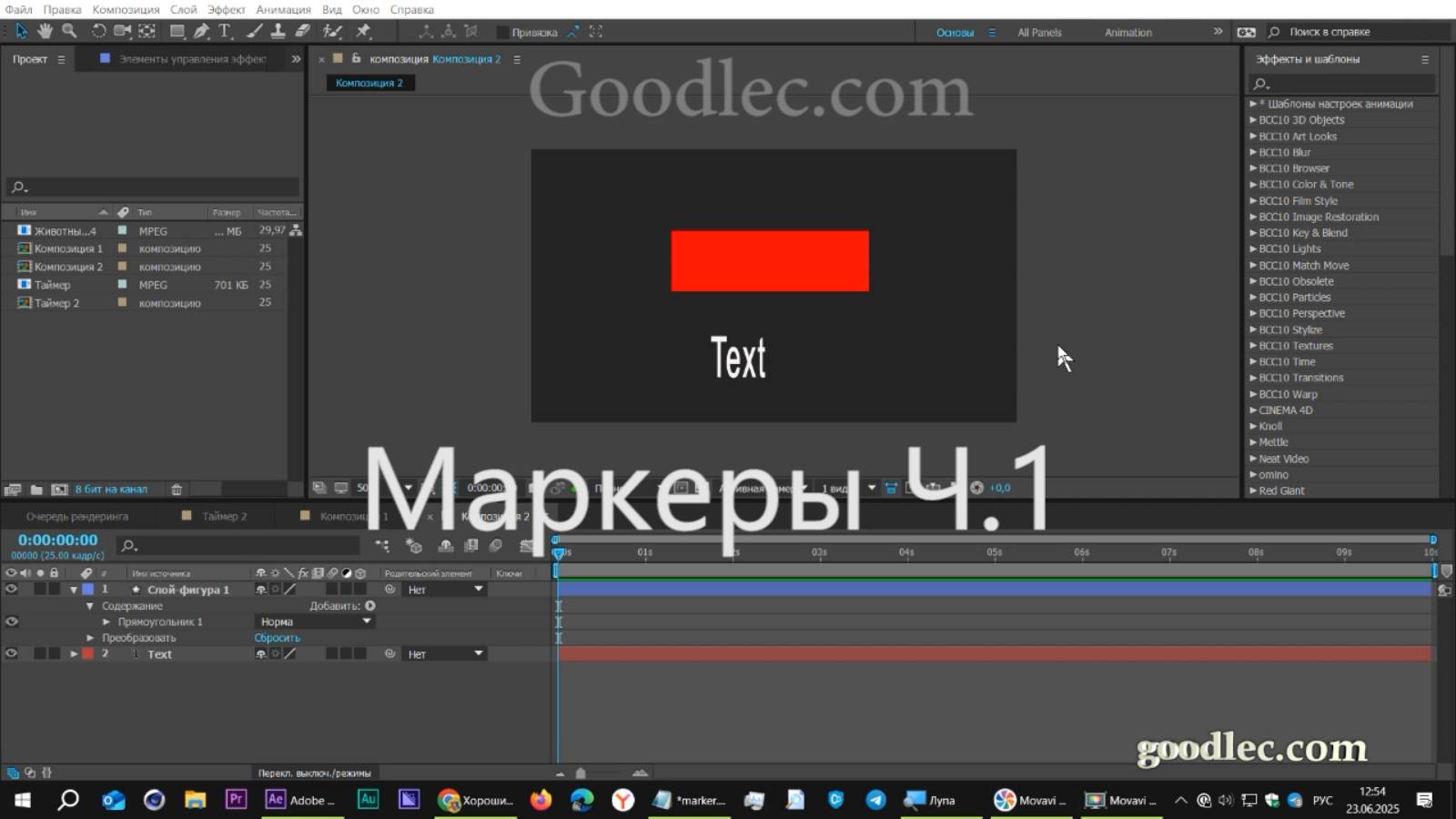Enable Привязка snapping in the toolbar
Viewport: 1456px width, 819px height.
501,30
